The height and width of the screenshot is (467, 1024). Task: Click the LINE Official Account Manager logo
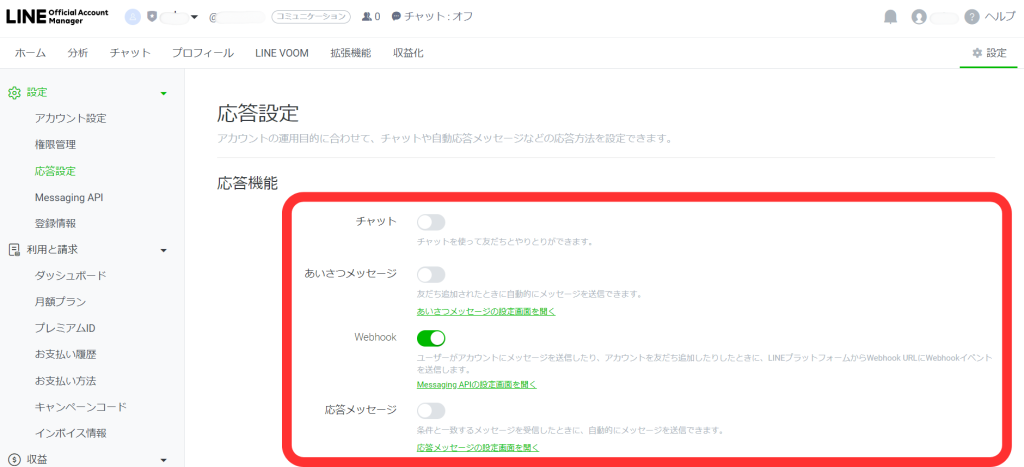pyautogui.click(x=58, y=16)
